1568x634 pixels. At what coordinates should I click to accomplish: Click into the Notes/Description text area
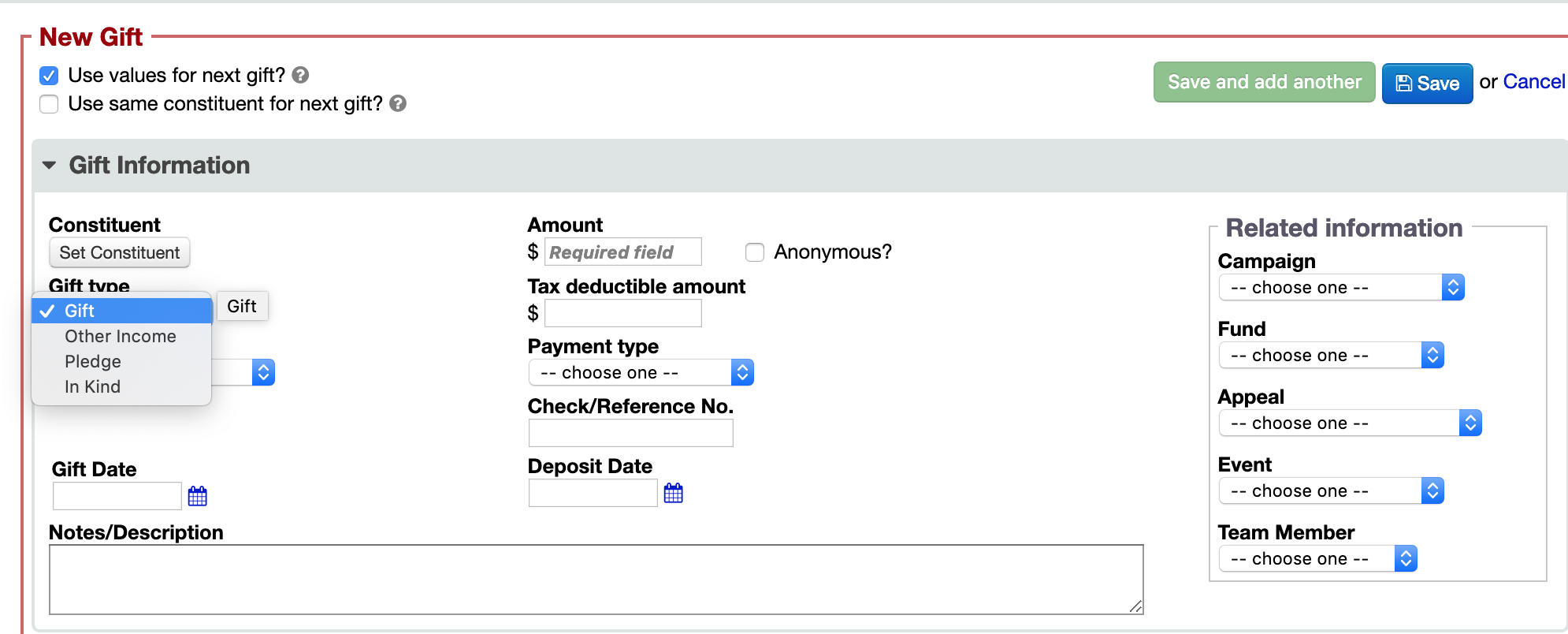(596, 579)
